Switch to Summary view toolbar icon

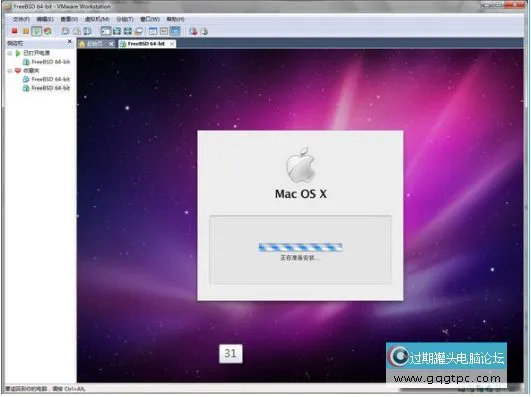coord(153,31)
